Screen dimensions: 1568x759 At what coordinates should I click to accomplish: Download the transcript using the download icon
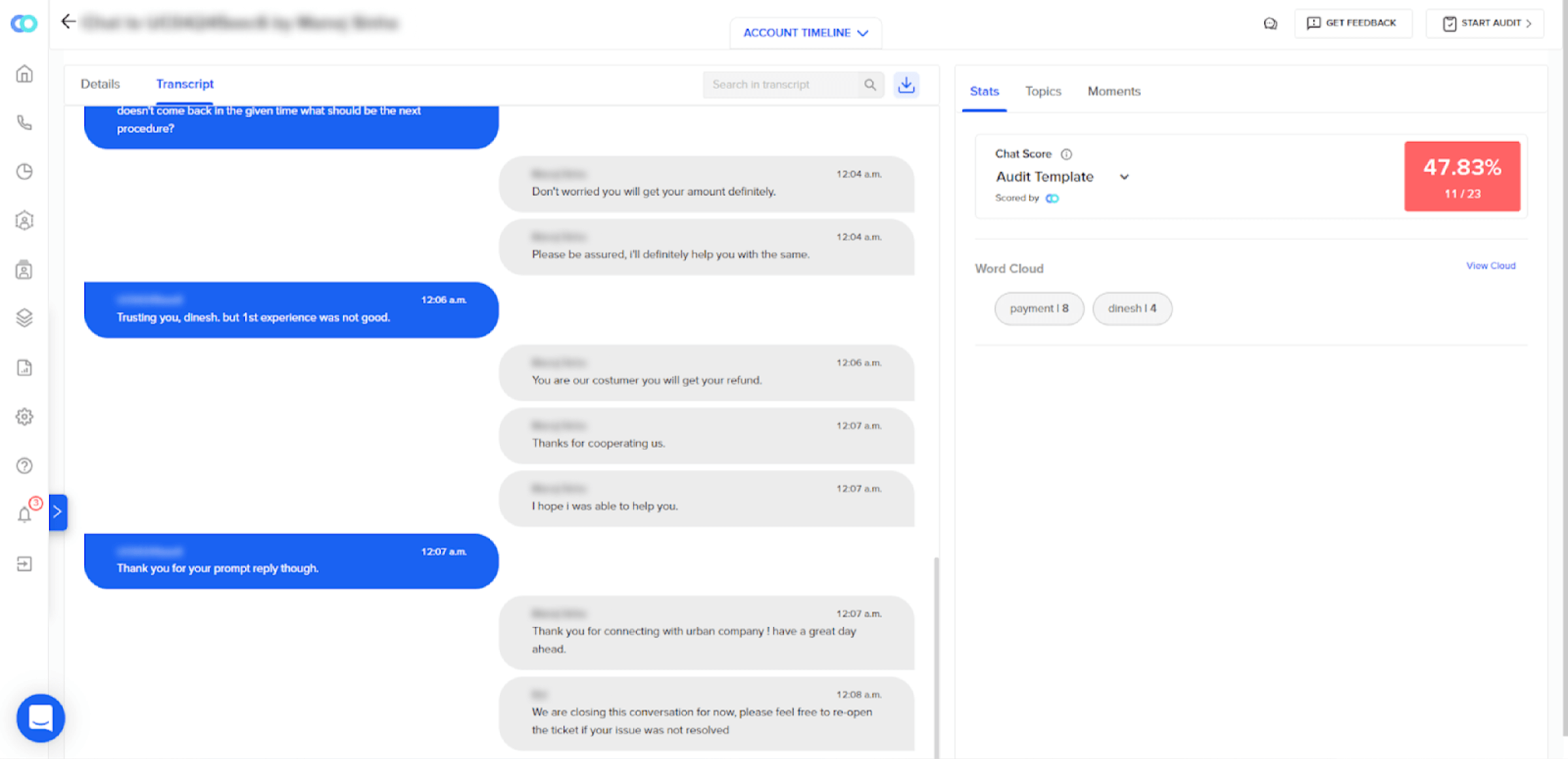pos(906,84)
